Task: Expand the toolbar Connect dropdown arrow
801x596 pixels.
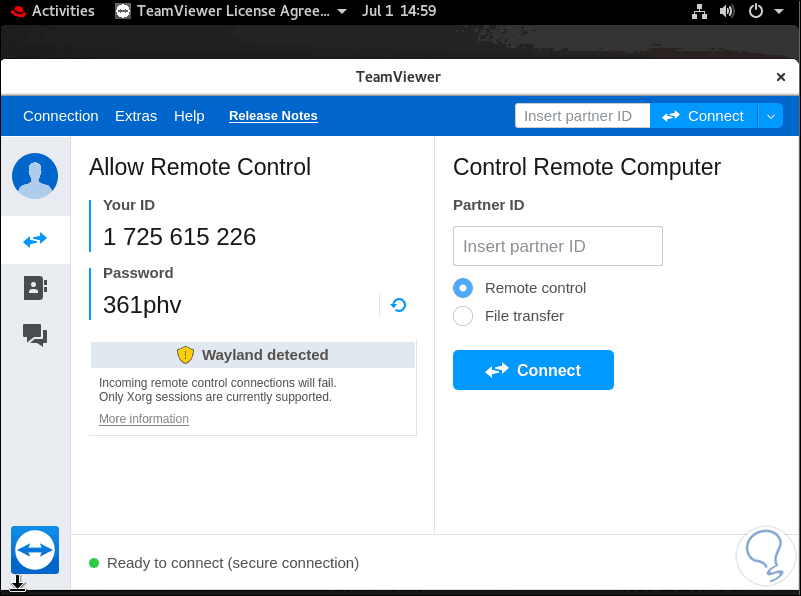Action: pos(770,116)
